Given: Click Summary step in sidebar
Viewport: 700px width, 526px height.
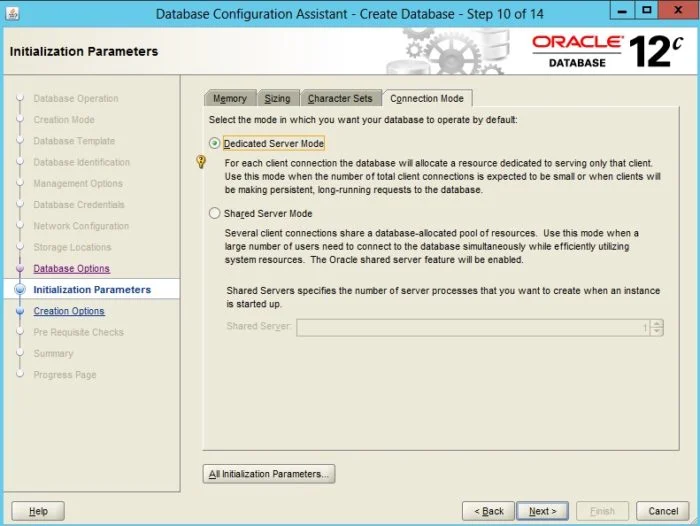Looking at the screenshot, I should (x=53, y=353).
